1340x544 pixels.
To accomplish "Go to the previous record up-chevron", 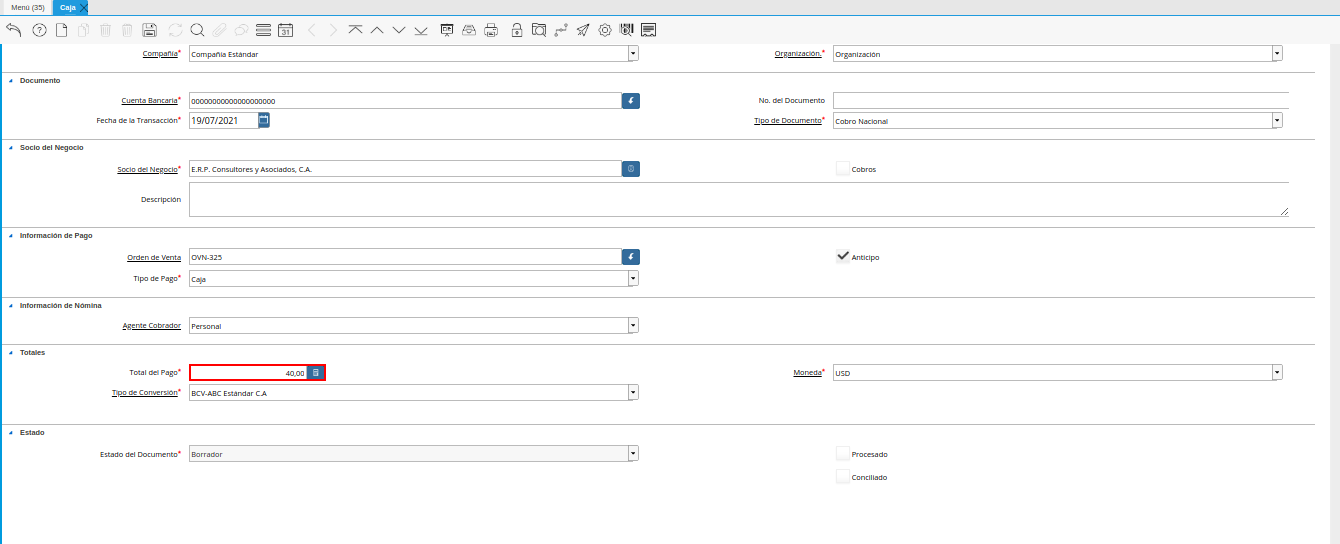I will 377,30.
